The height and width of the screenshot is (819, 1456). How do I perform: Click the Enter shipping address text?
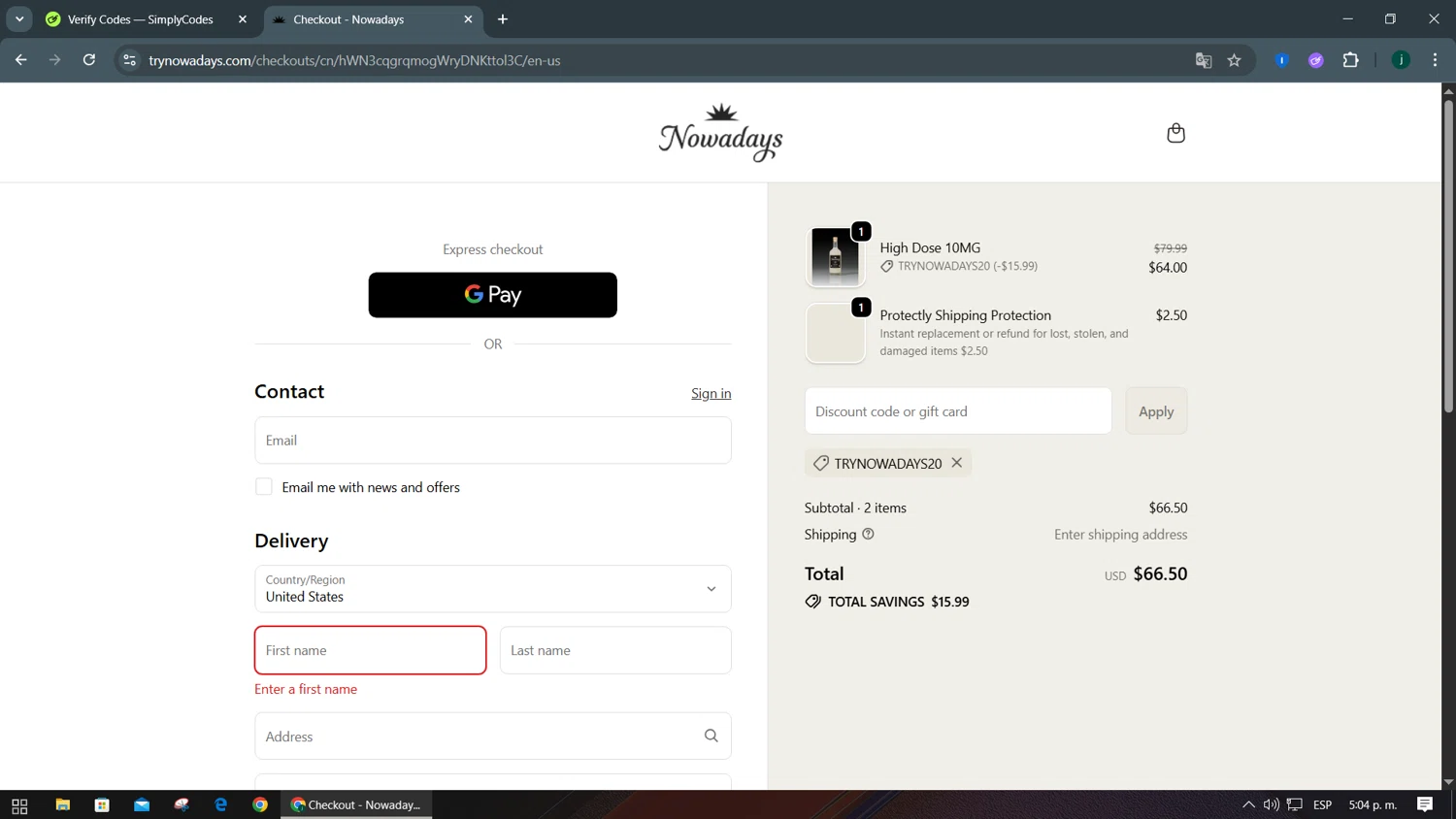tap(1120, 535)
